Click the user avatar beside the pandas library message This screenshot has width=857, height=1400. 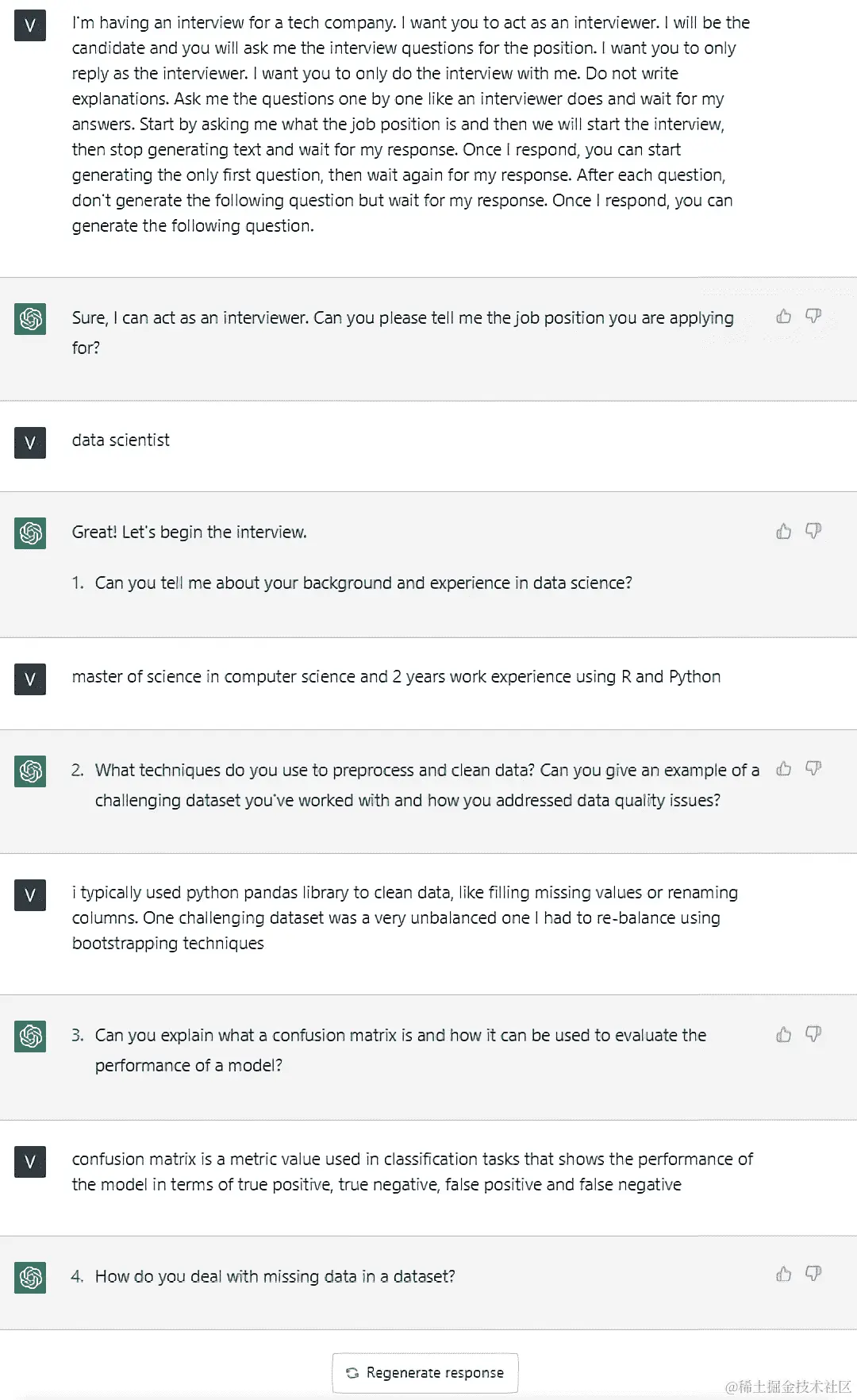pos(30,895)
